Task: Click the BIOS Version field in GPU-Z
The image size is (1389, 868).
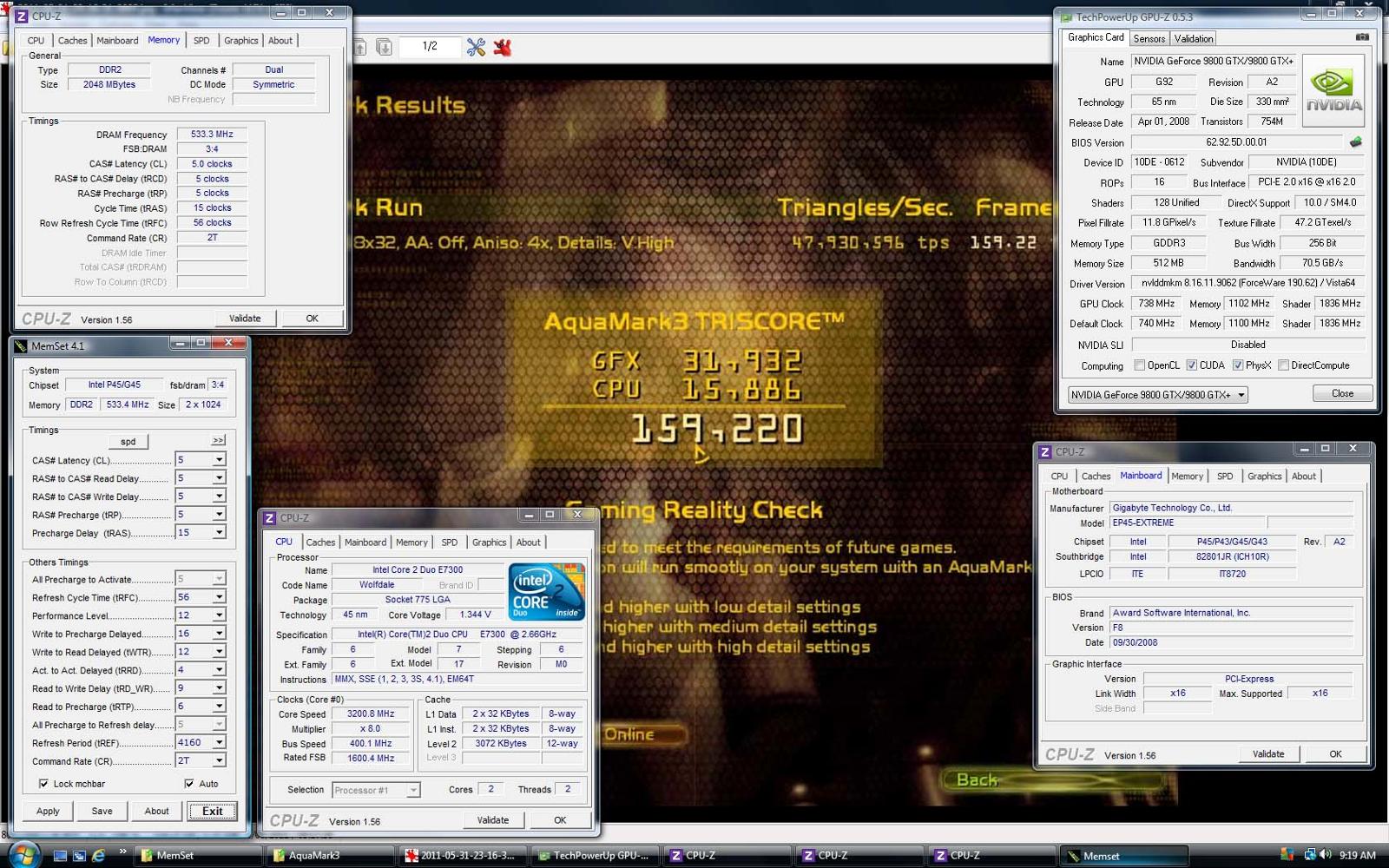Action: click(x=1236, y=142)
